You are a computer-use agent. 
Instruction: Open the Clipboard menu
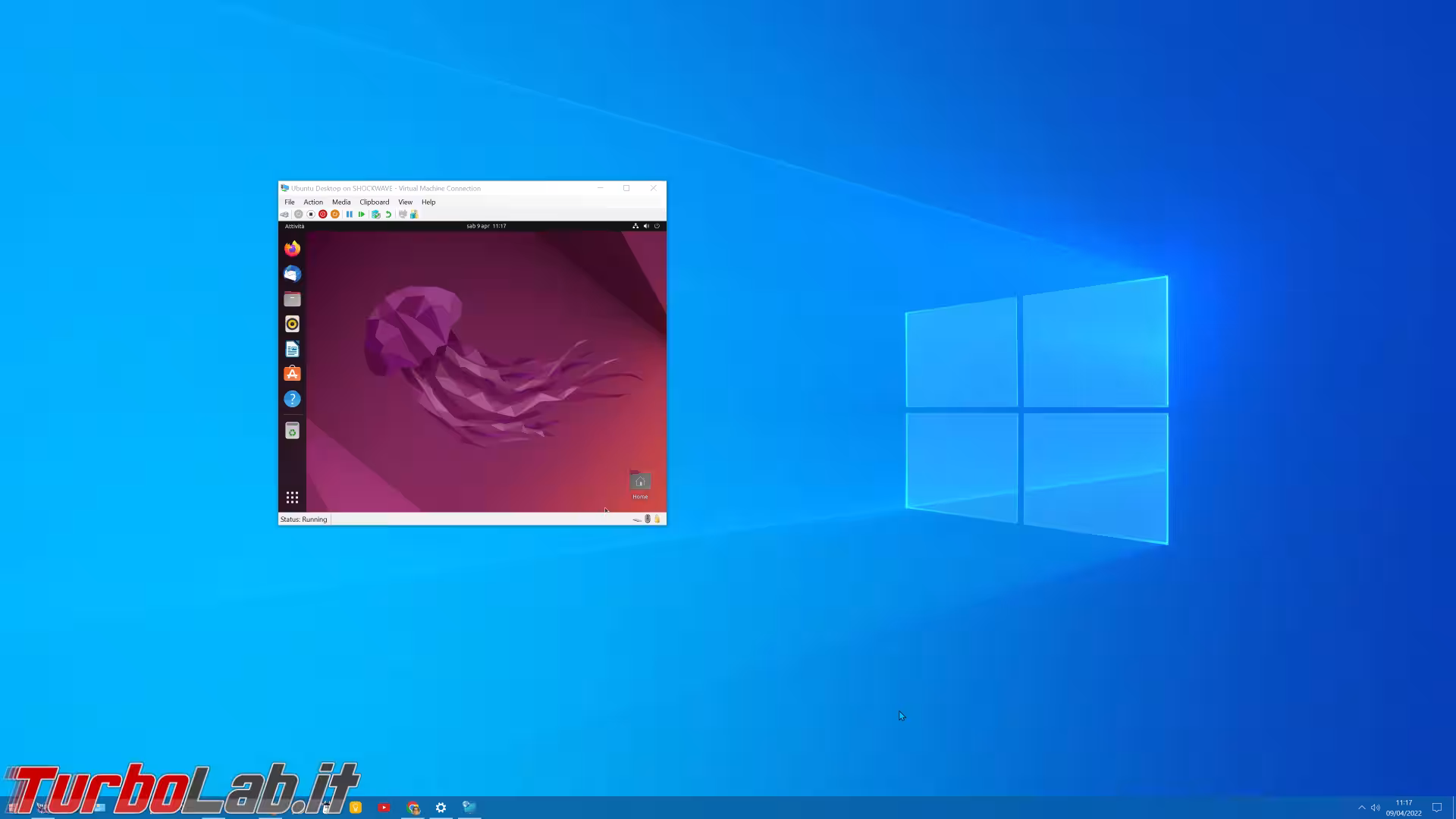(374, 202)
